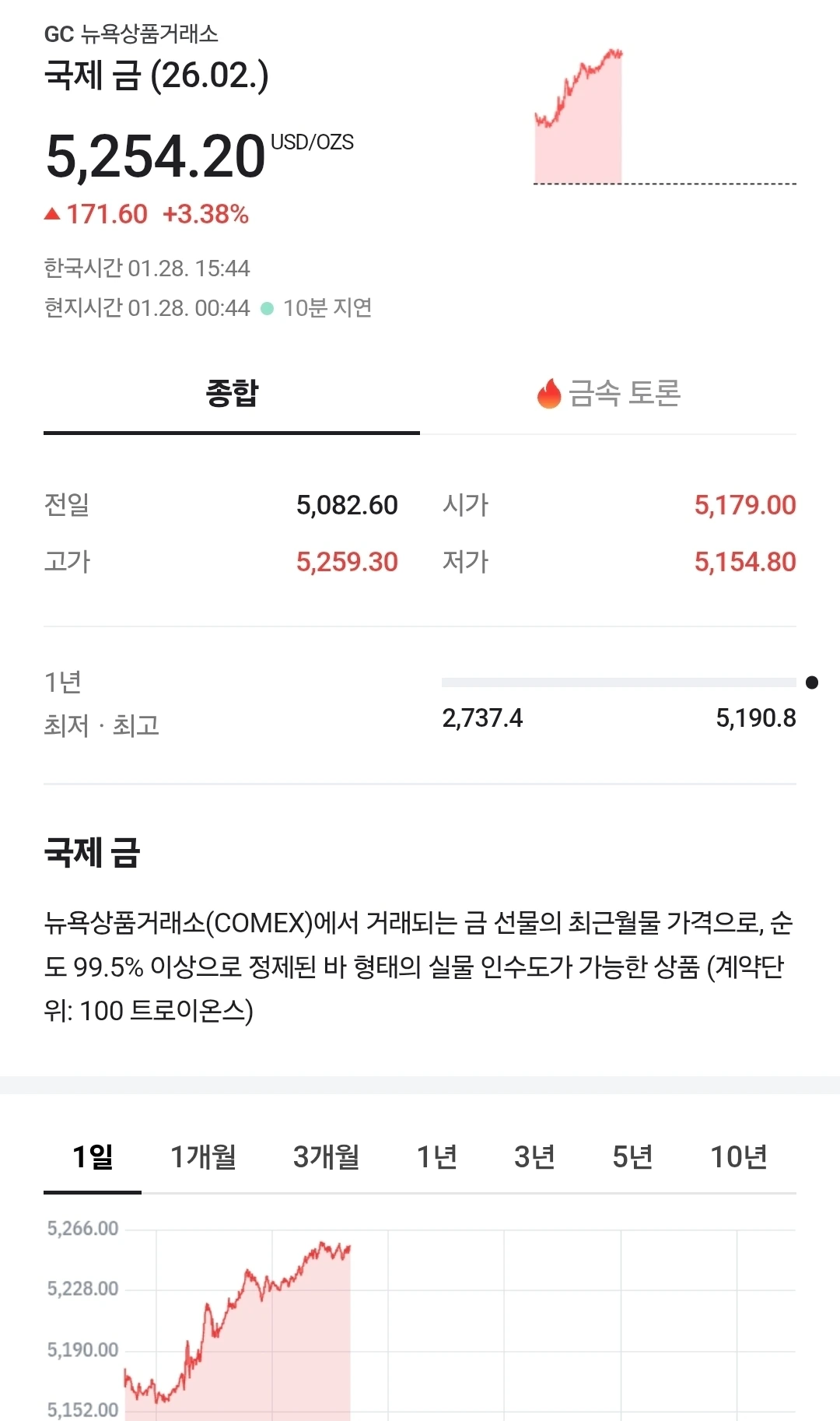Screen dimensions: 840x1421
Task: Select the 3개월 chart period
Action: pos(326,1157)
